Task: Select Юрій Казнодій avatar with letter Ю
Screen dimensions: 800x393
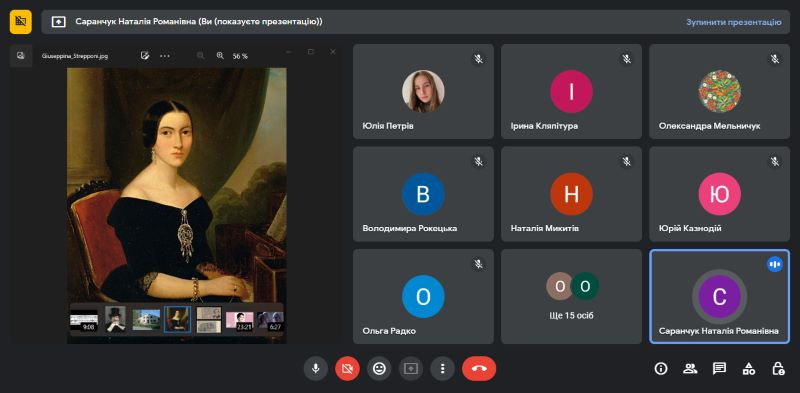Action: [719, 194]
